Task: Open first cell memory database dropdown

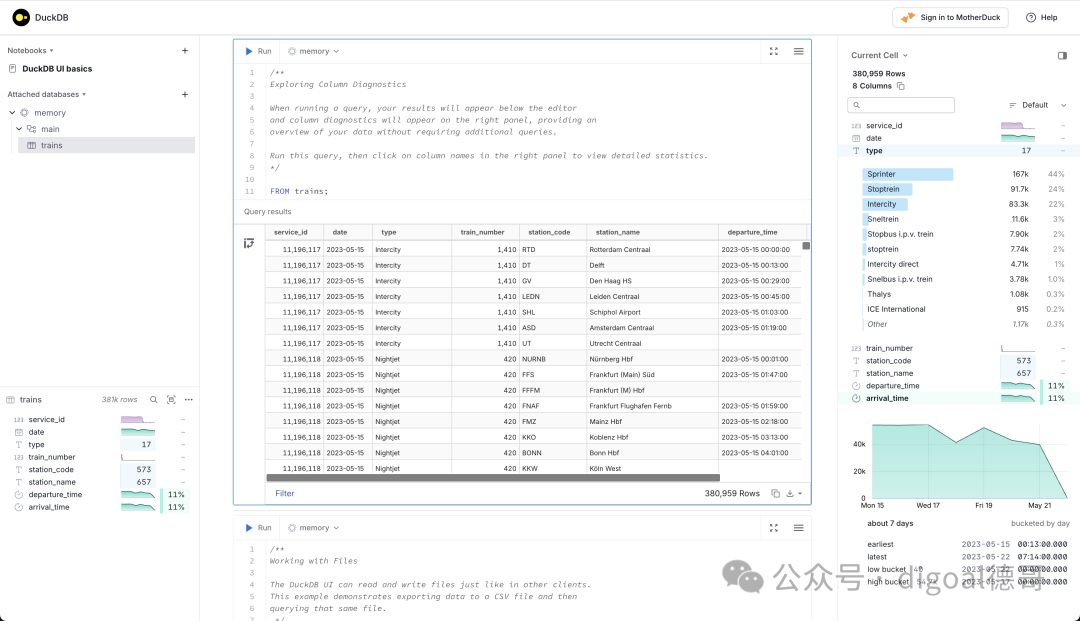Action: 313,51
